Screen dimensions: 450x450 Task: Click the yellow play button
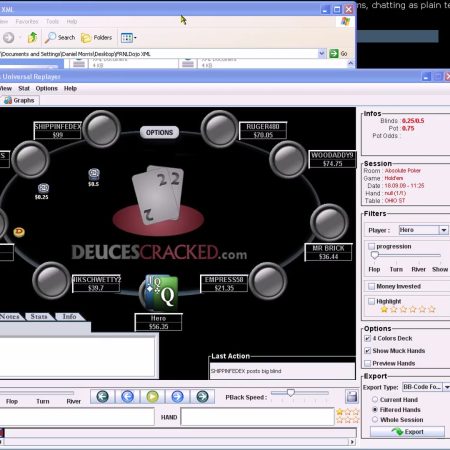(x=152, y=396)
